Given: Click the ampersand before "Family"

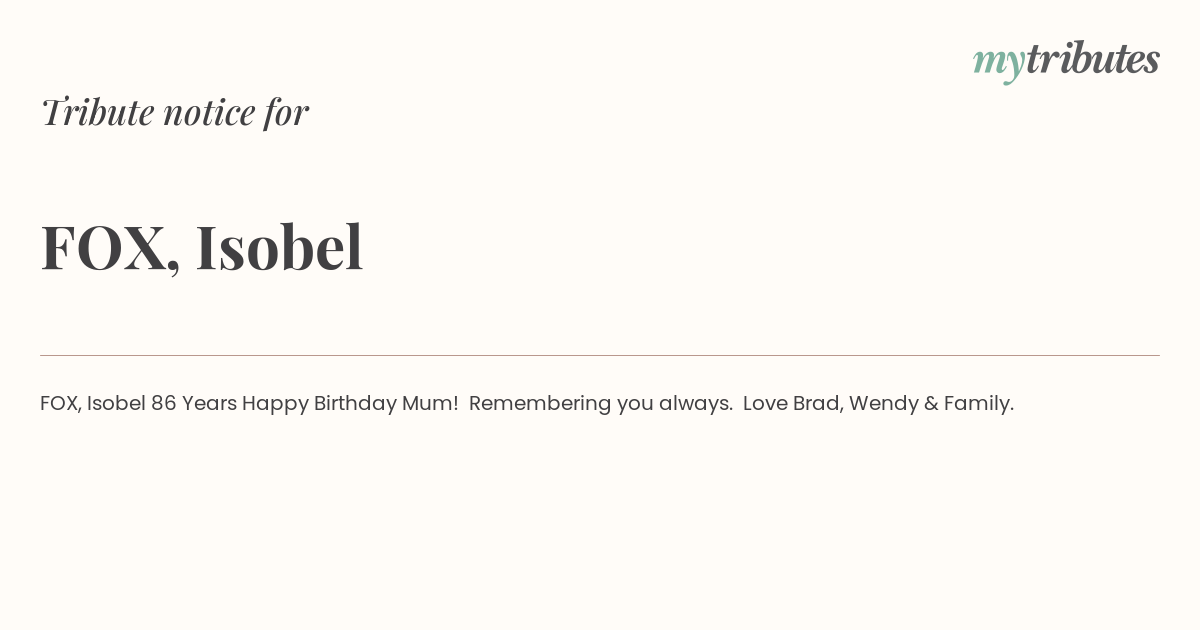Looking at the screenshot, I should (931, 403).
